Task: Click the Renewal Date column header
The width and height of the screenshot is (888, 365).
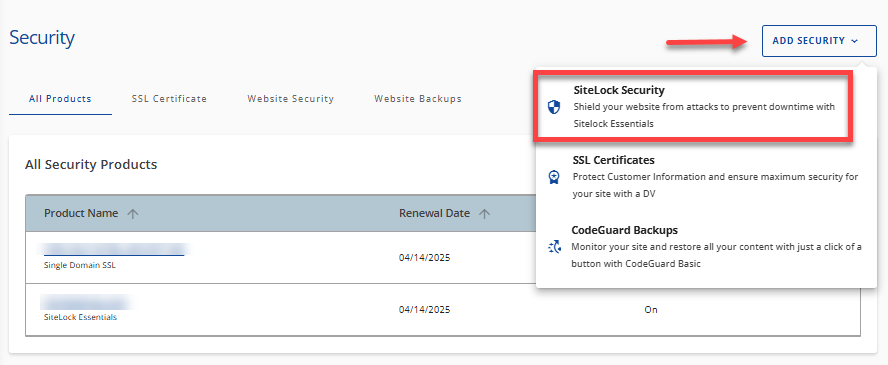Action: (x=434, y=213)
